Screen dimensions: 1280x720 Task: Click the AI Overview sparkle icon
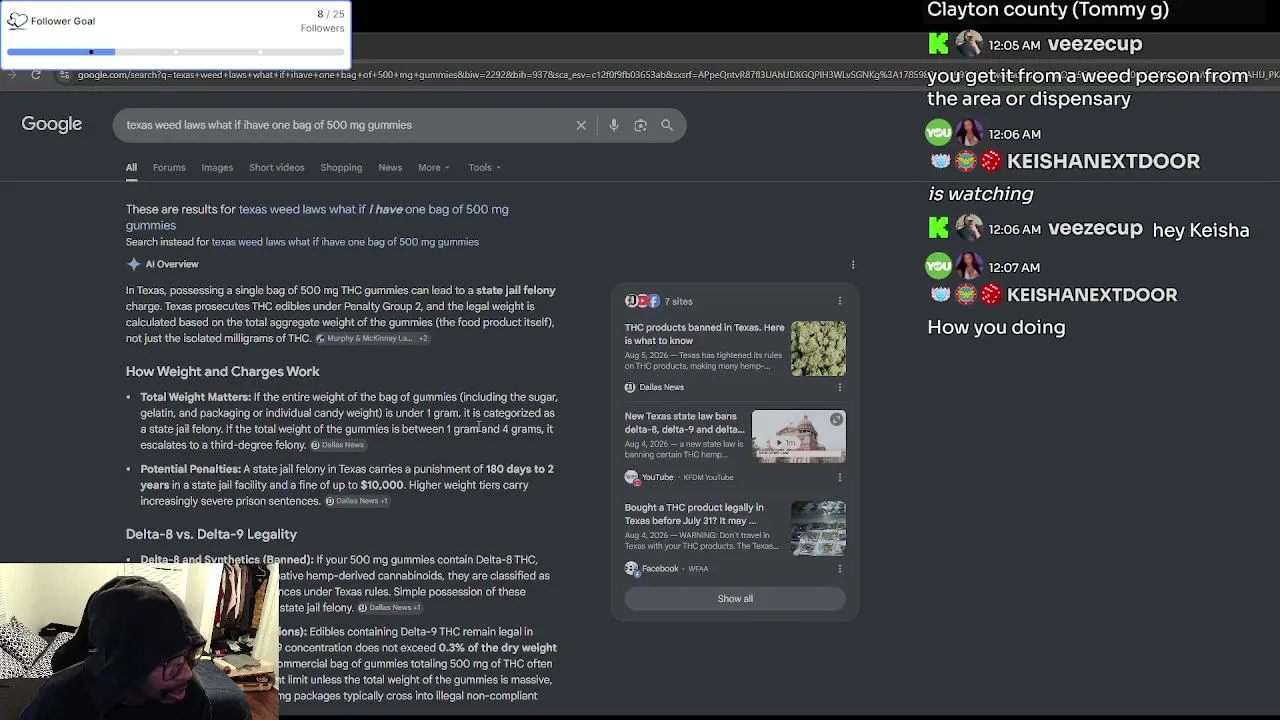[x=134, y=264]
